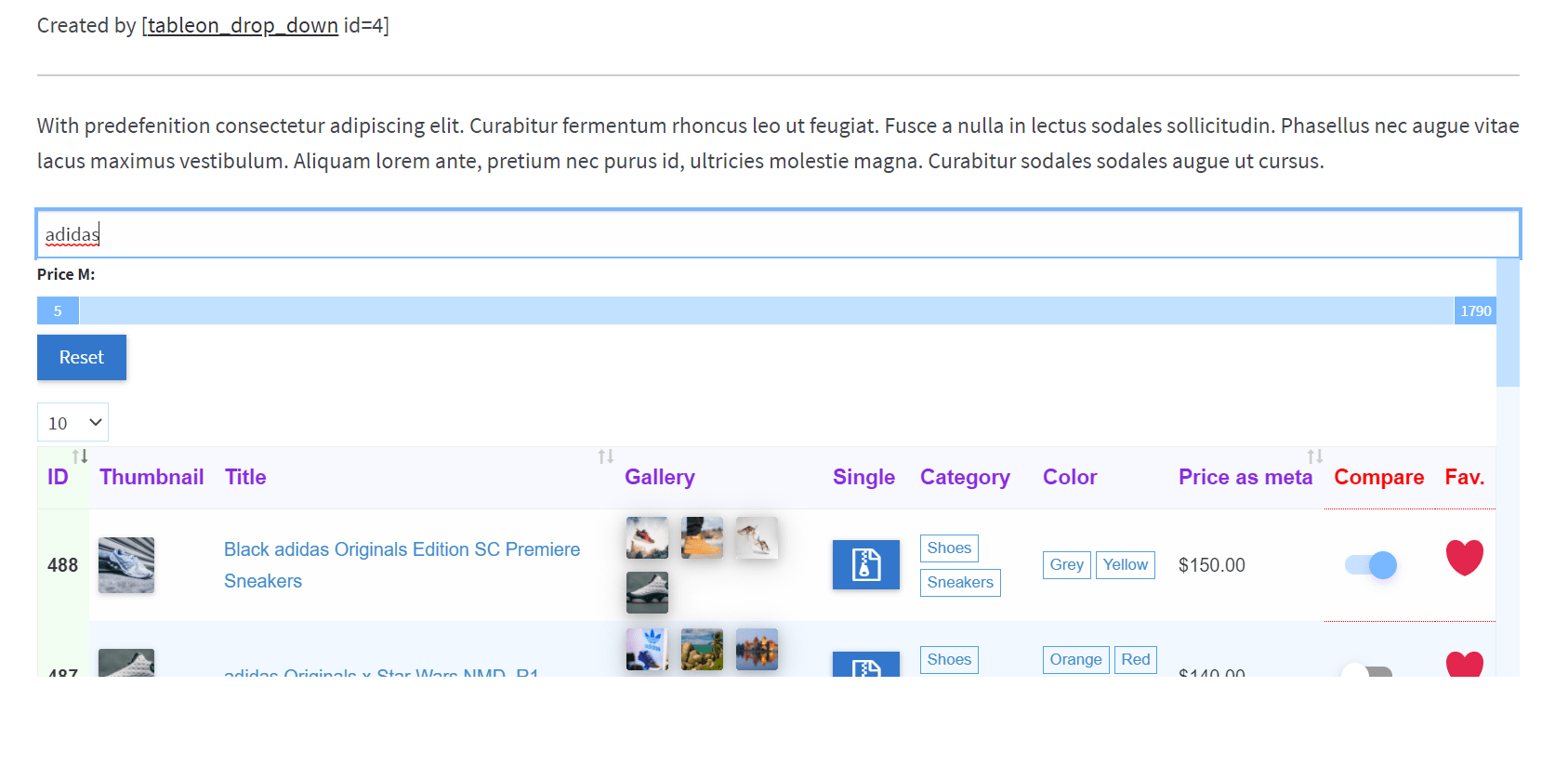Click the Category column header
Screen dimensions: 1568x766
965,477
